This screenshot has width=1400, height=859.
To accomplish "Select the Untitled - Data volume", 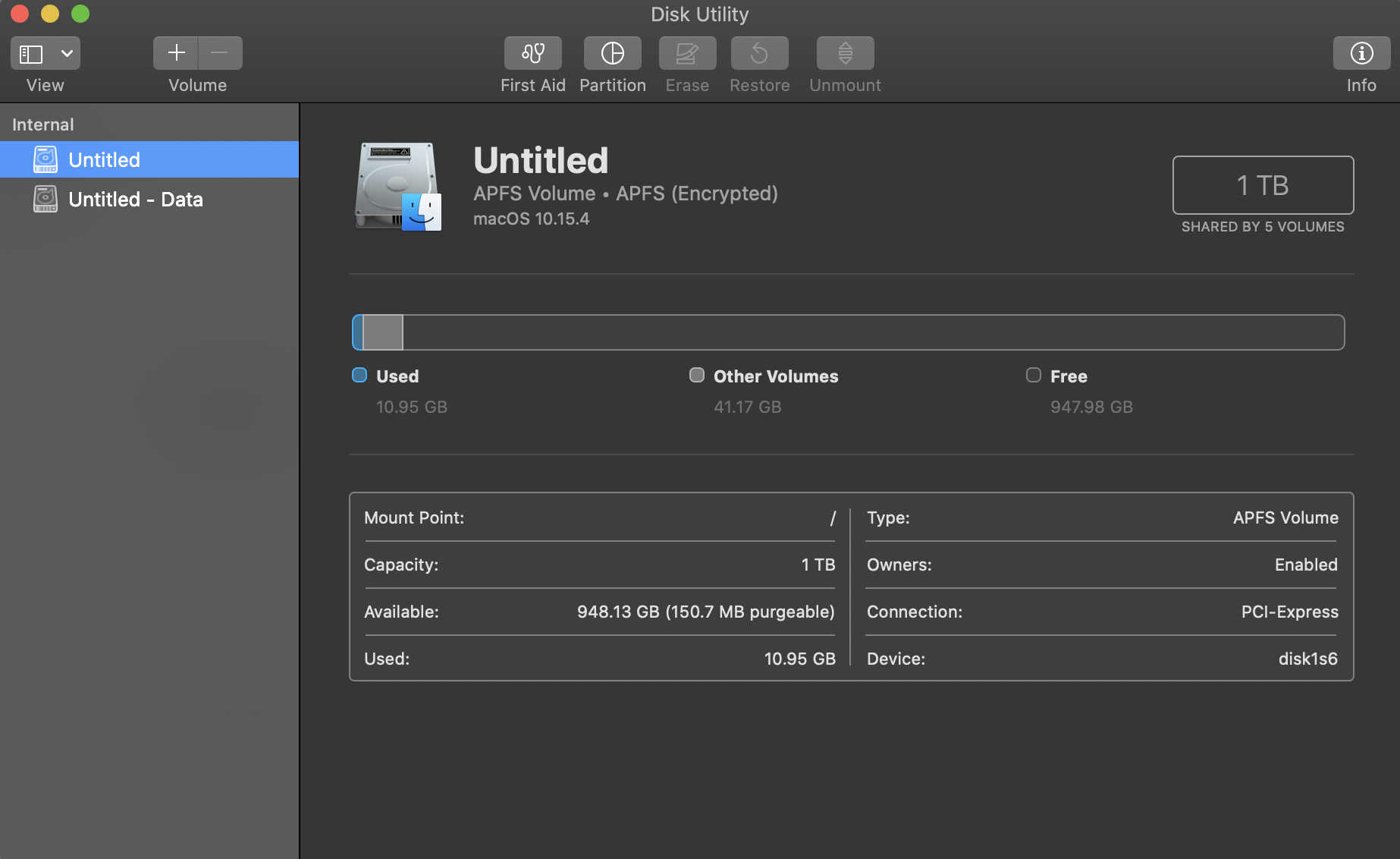I will click(x=149, y=199).
